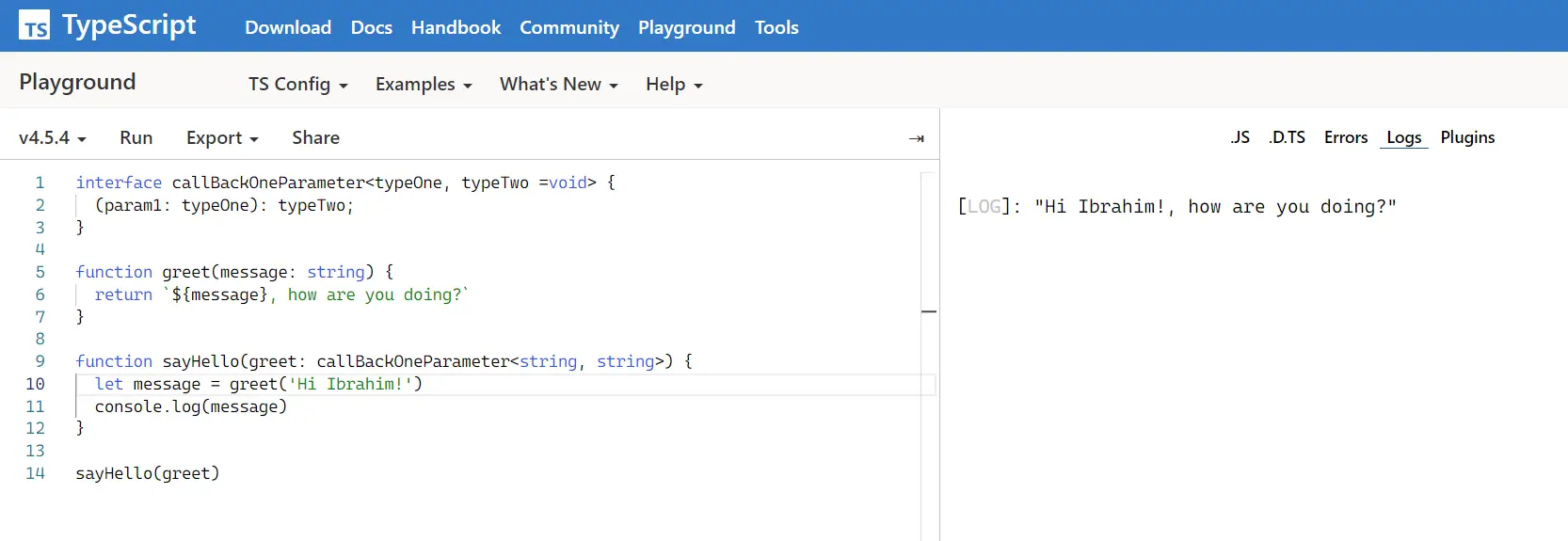Open Playground from top navigation

[687, 27]
